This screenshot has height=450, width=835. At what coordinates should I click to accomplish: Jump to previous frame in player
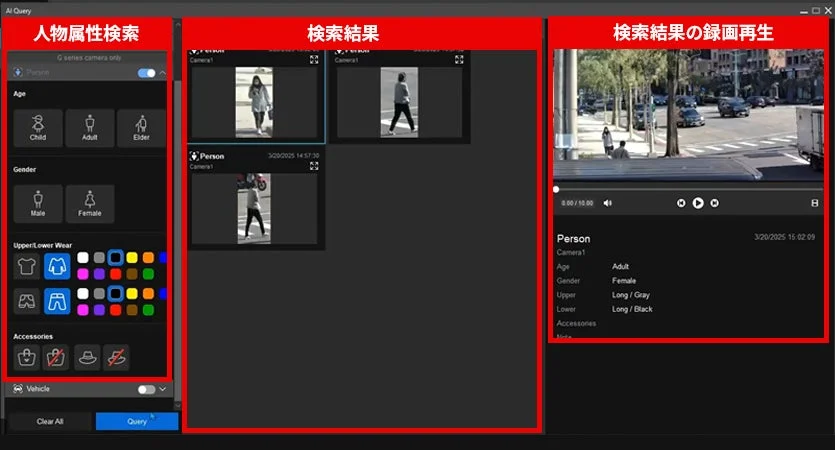click(x=681, y=203)
